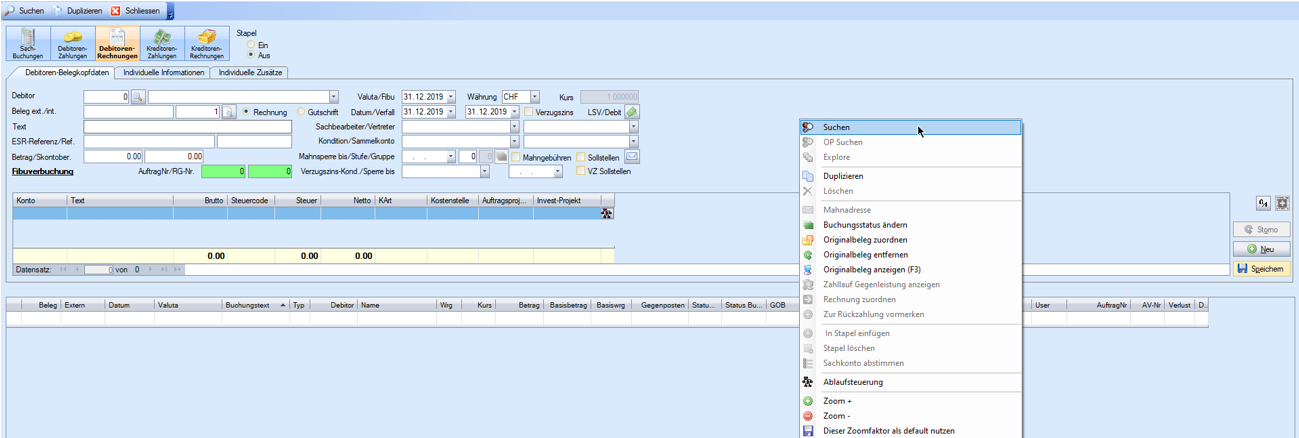
Task: Click into the ESR-Referenz input field
Action: [148, 142]
